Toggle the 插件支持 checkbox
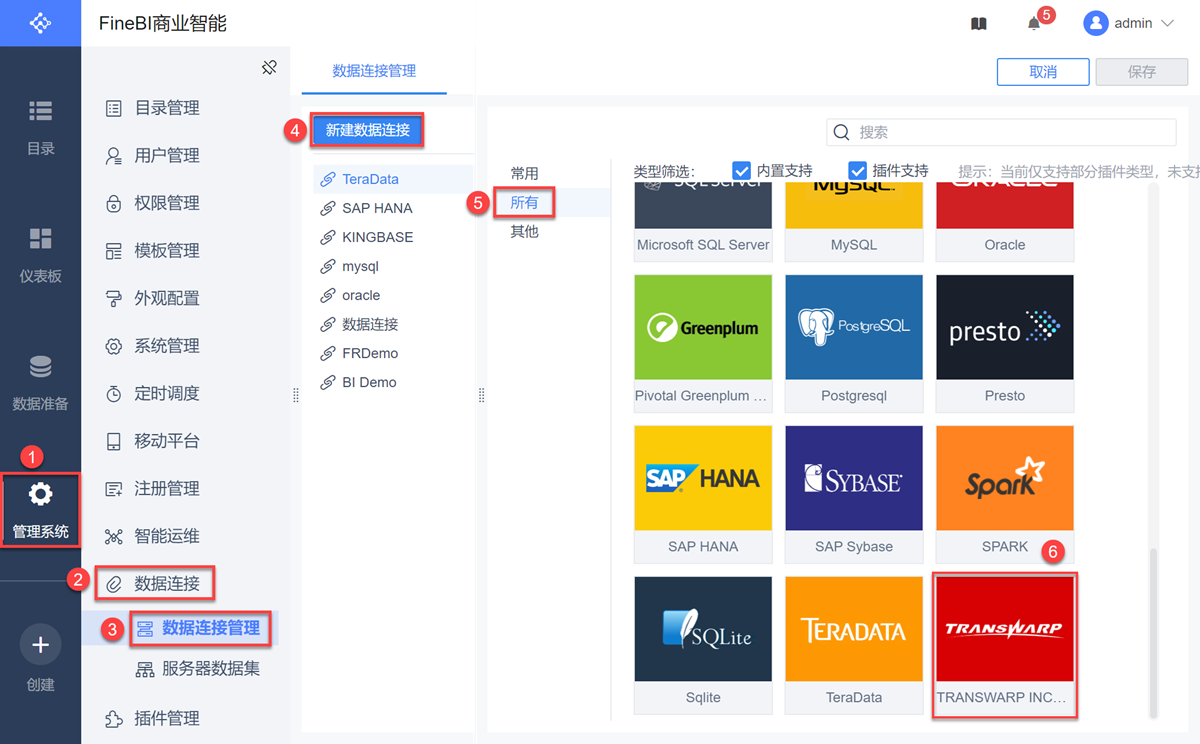Image resolution: width=1200 pixels, height=744 pixels. (857, 170)
